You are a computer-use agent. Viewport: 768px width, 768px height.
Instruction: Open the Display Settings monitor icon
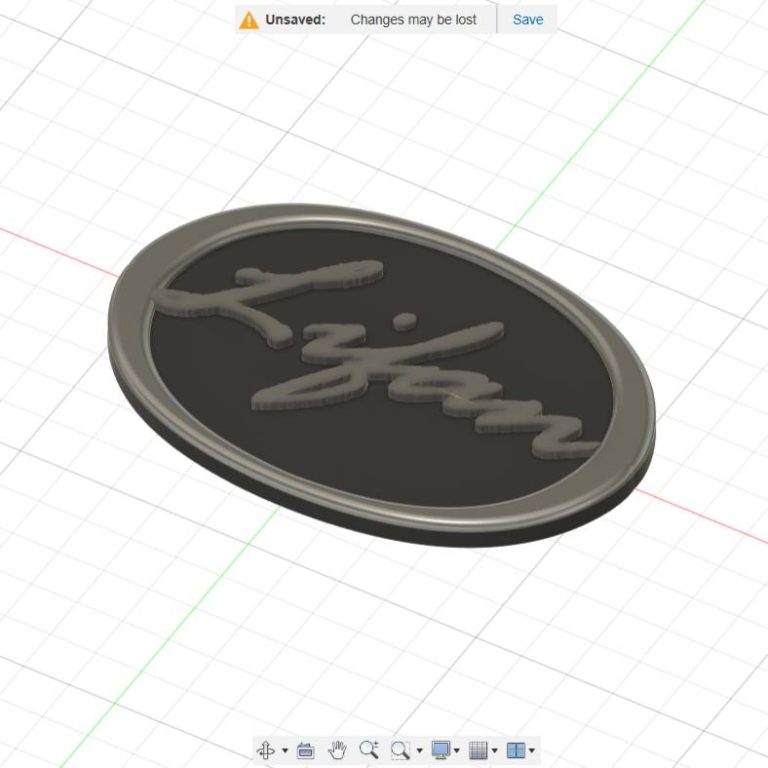pyautogui.click(x=440, y=749)
